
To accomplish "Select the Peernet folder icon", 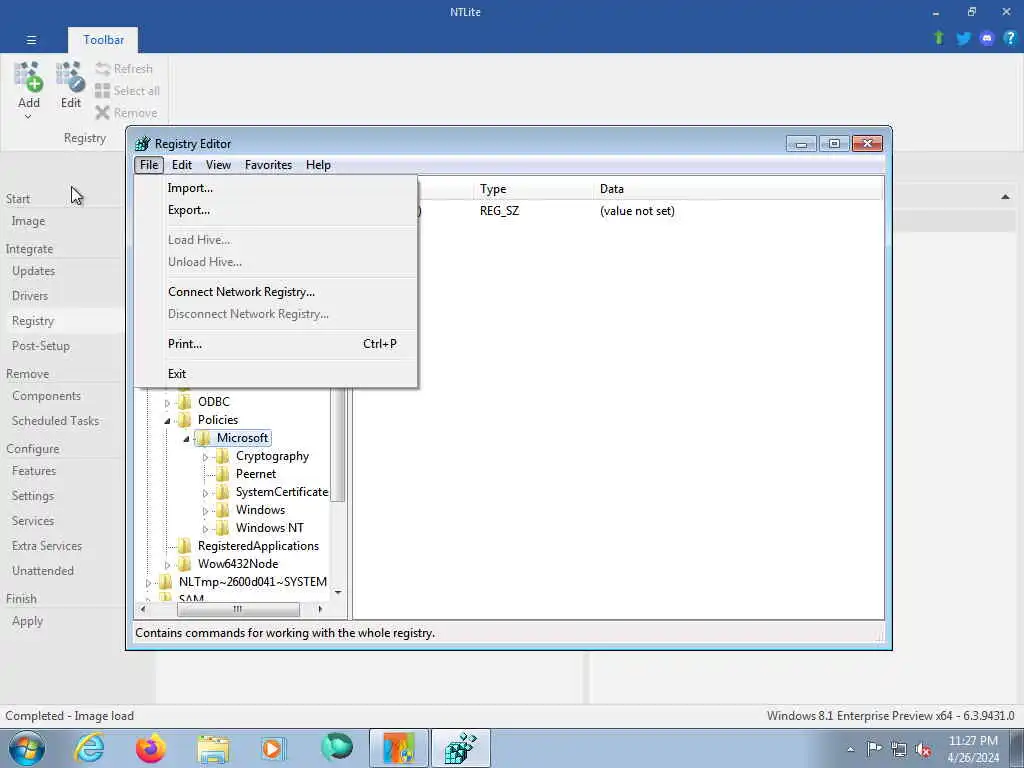I will [223, 474].
